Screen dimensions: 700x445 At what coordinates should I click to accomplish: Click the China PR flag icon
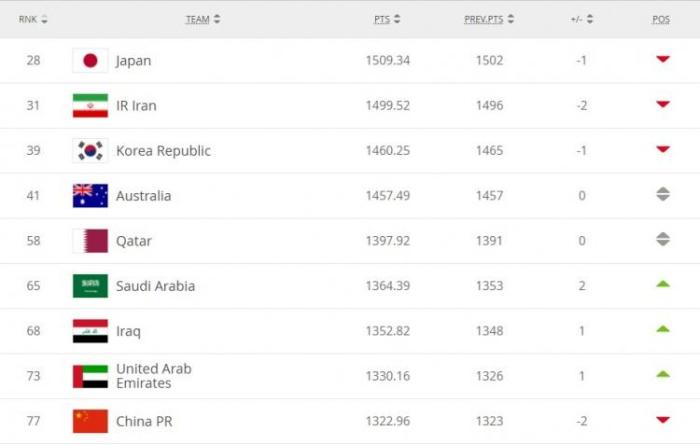(x=90, y=421)
